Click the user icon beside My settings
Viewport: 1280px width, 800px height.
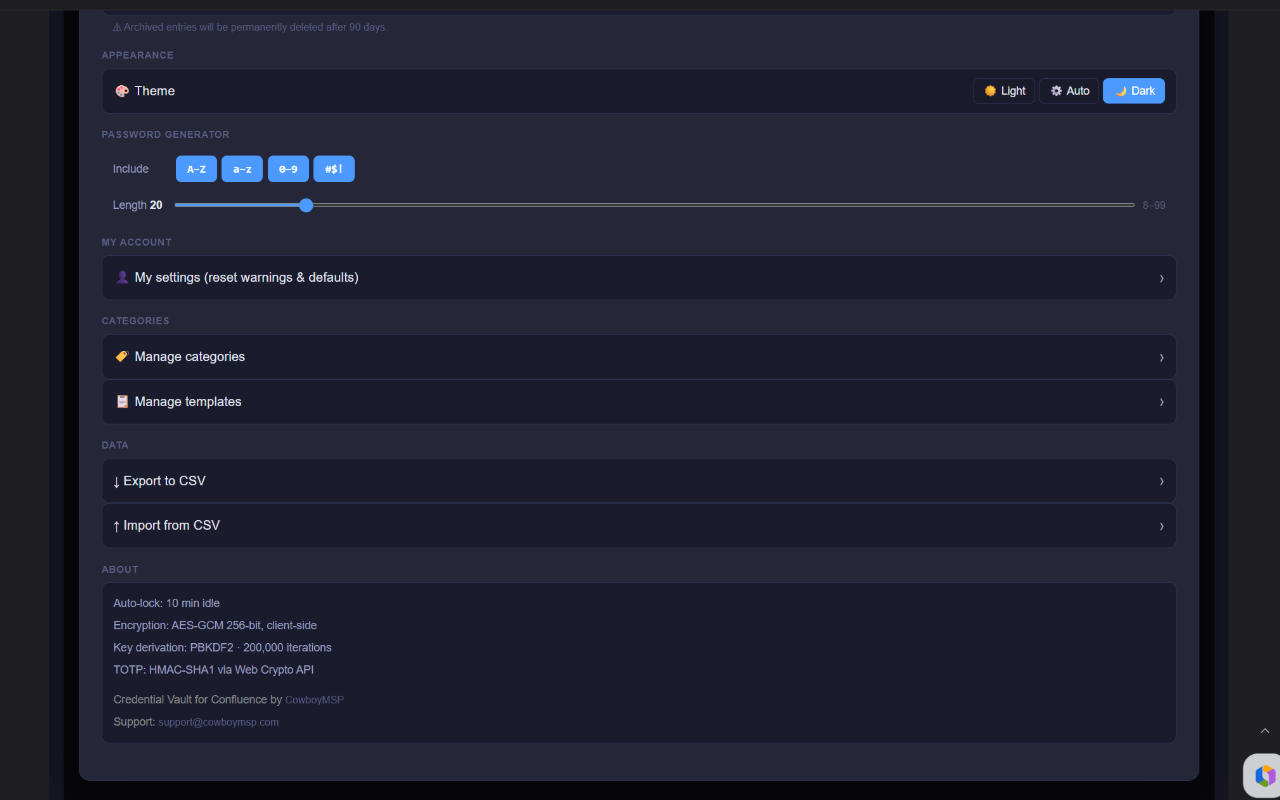coord(122,277)
